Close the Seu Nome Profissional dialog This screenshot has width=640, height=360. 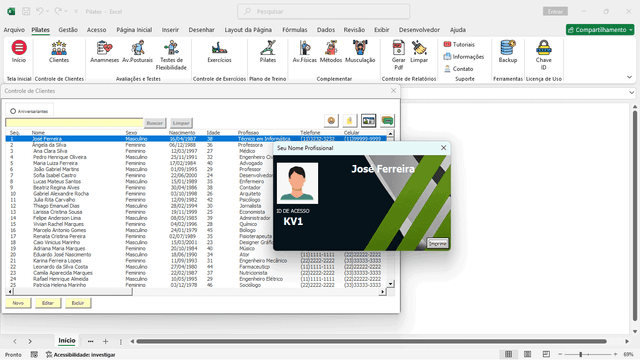point(443,148)
